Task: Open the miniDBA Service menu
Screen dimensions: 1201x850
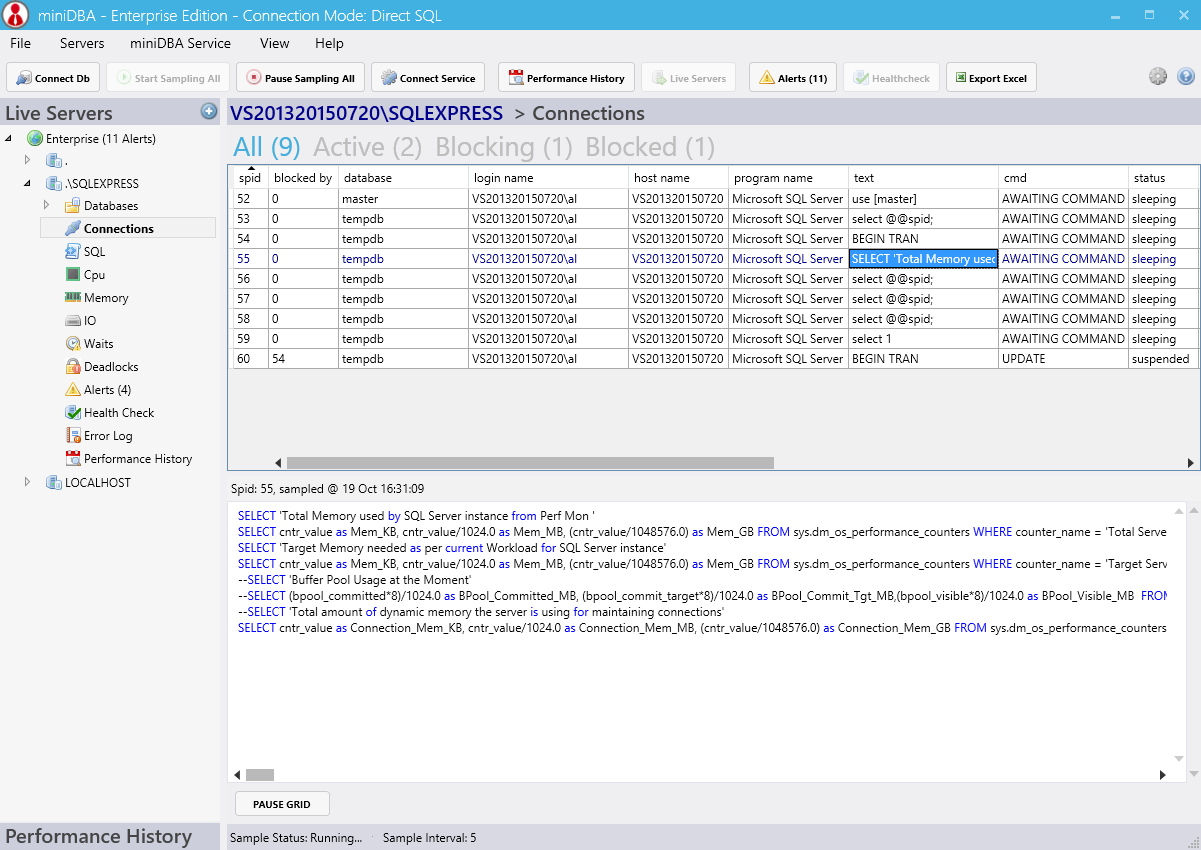Action: click(x=180, y=43)
